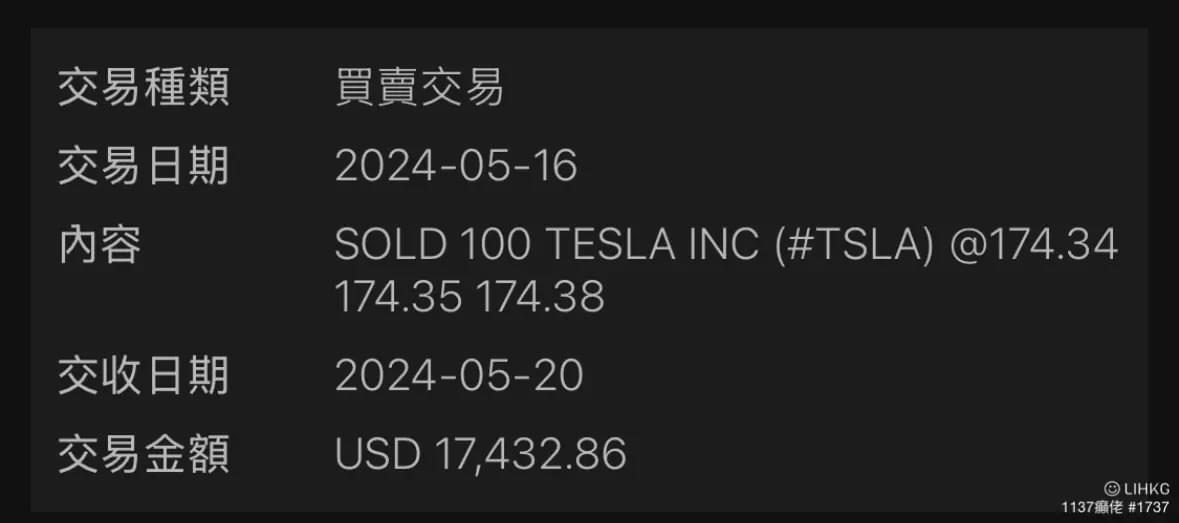Click the LIHKG smiley logo icon
The height and width of the screenshot is (523, 1179).
pos(1110,490)
